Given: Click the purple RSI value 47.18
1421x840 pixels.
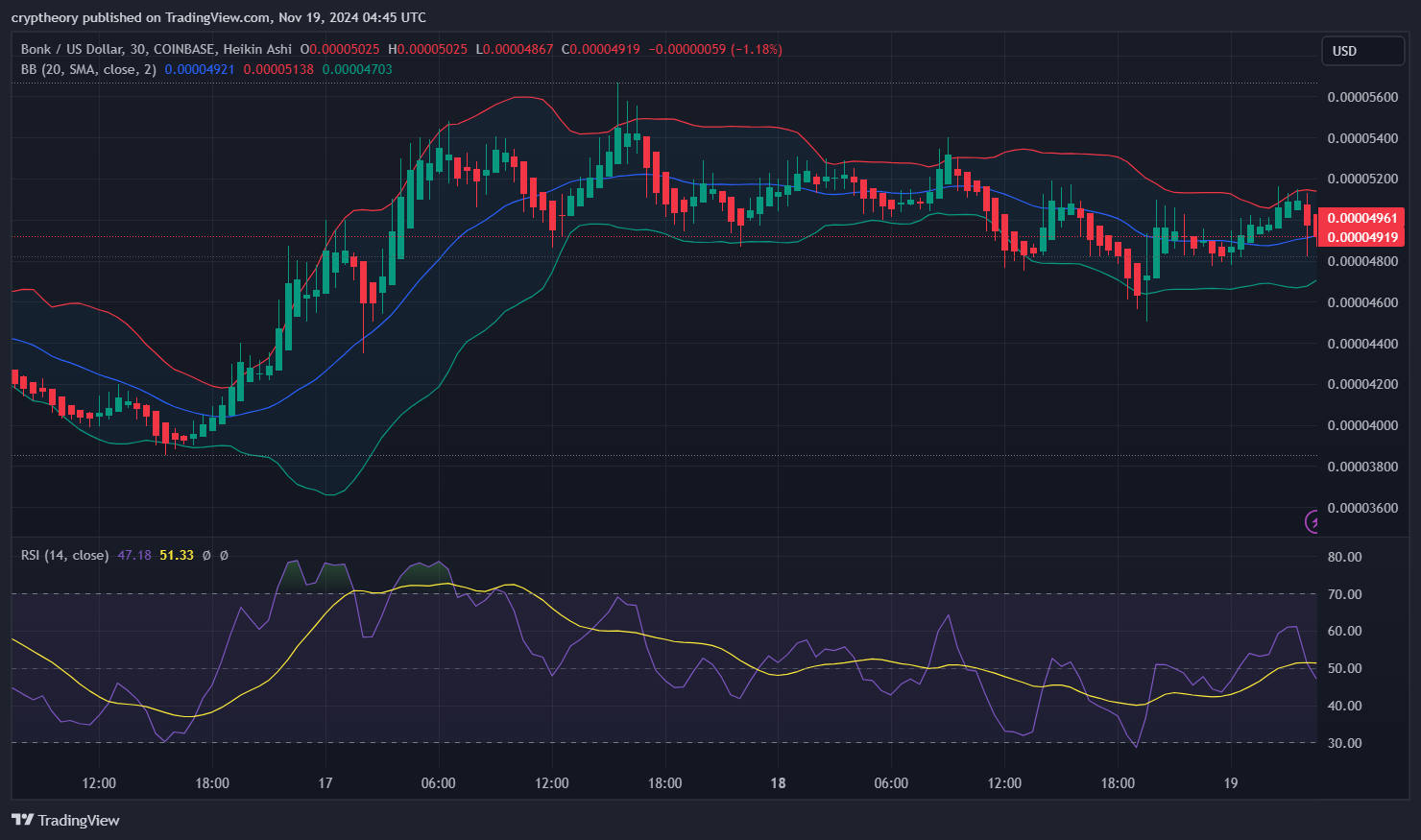Looking at the screenshot, I should pyautogui.click(x=134, y=555).
